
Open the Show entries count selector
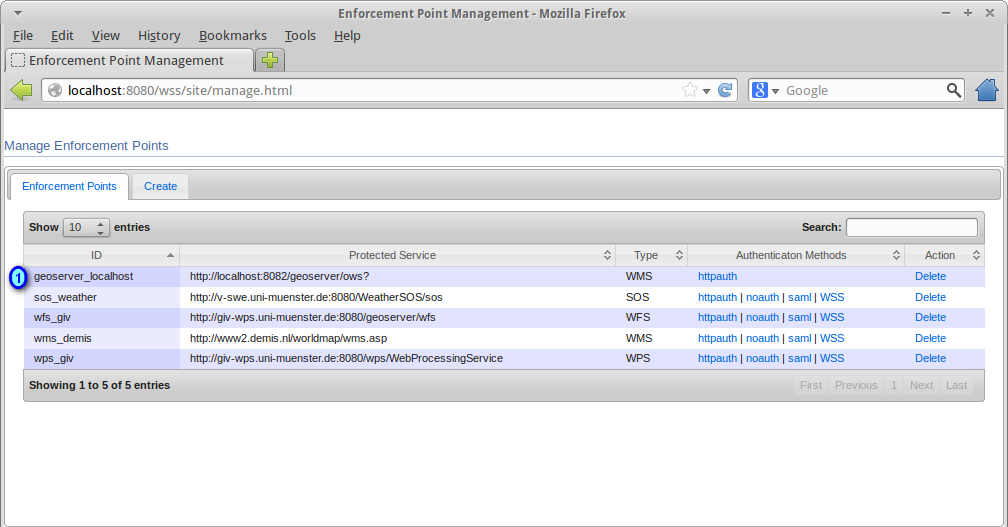click(x=86, y=228)
